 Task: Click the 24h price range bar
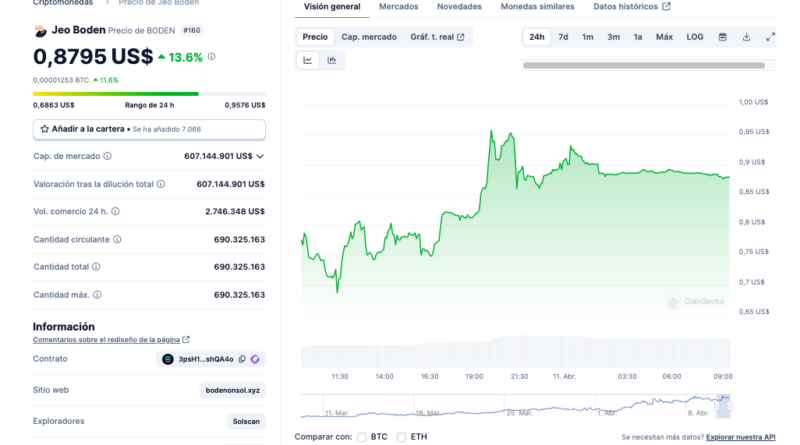click(x=149, y=94)
